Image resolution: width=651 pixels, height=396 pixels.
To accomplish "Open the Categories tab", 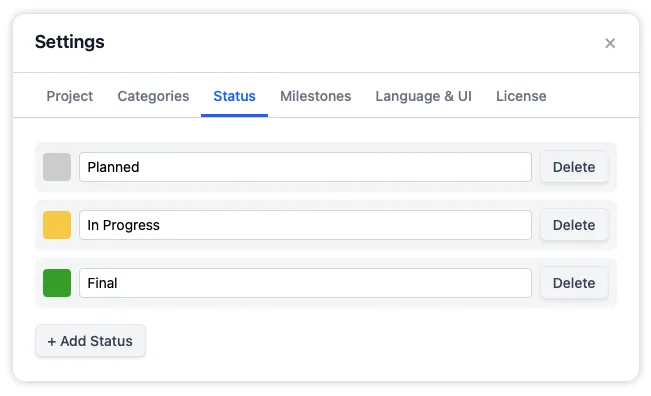I will 153,96.
